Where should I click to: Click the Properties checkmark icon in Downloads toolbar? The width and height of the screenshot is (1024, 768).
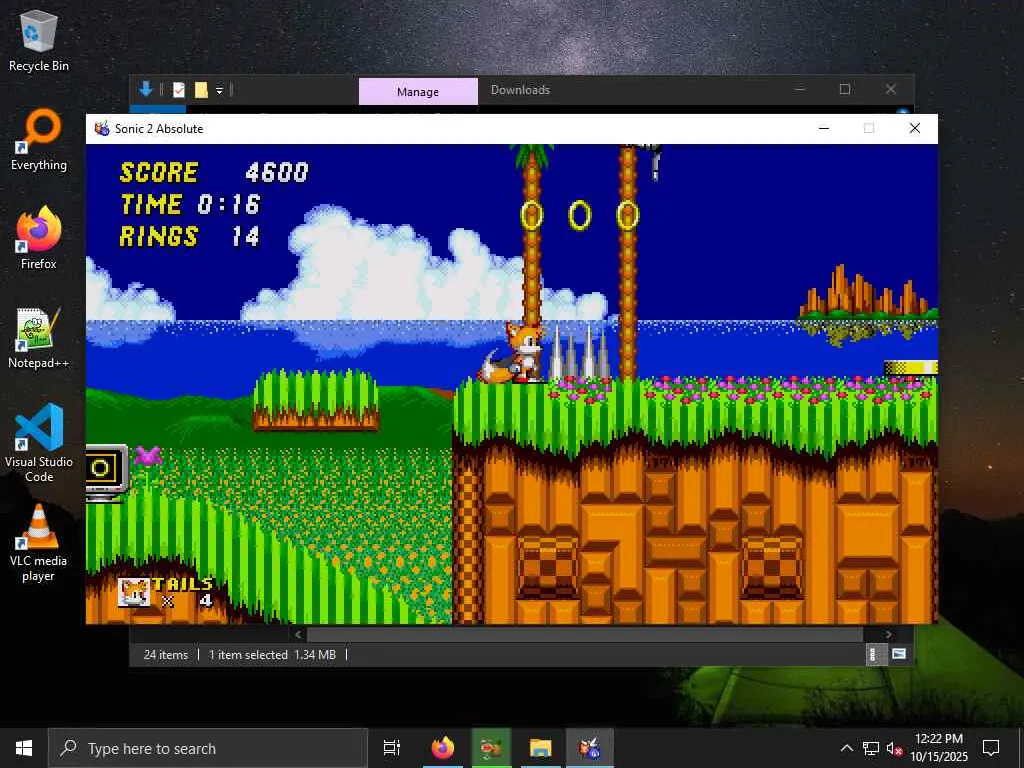179,90
